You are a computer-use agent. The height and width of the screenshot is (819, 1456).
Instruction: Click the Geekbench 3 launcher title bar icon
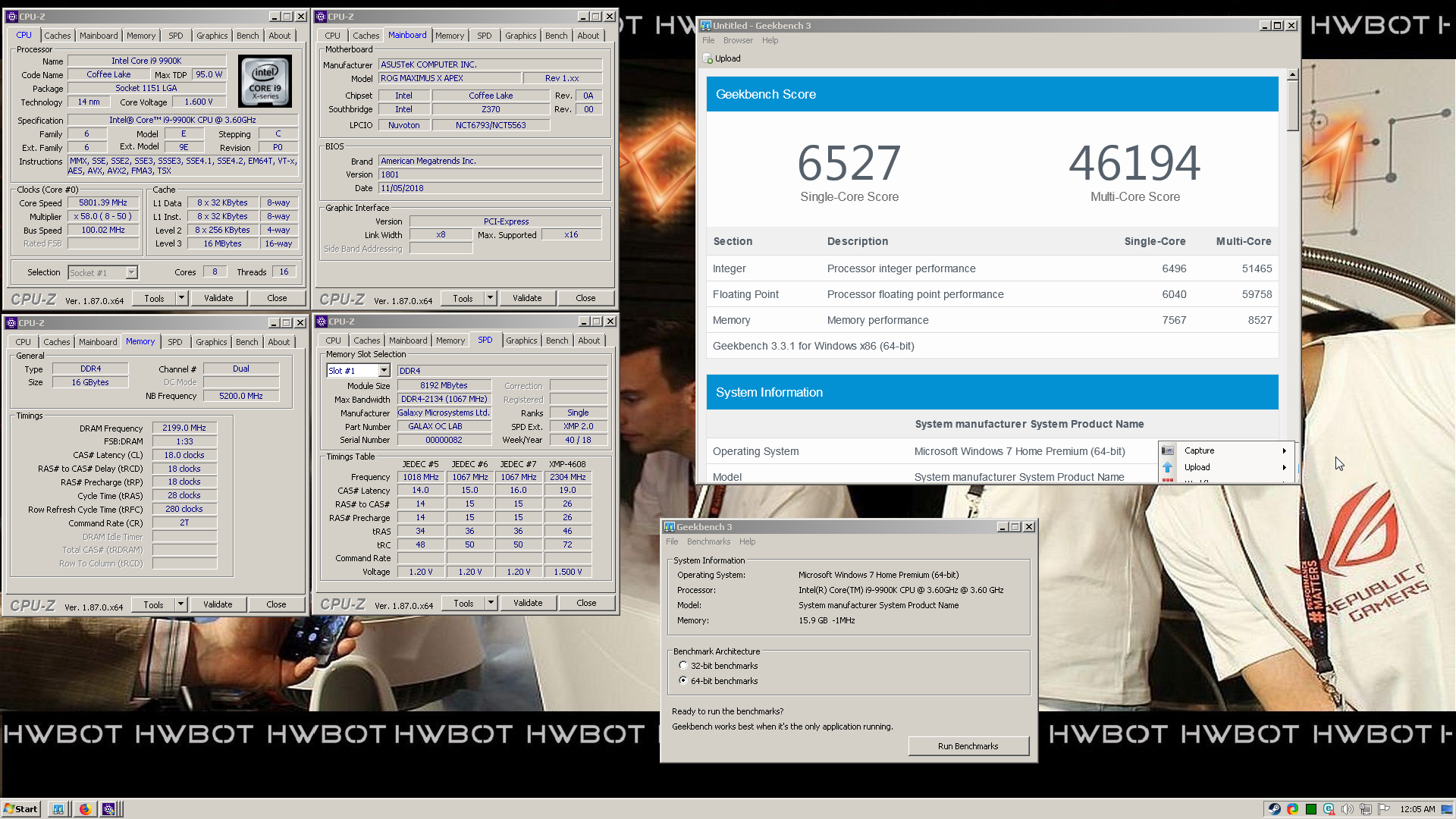(x=669, y=527)
